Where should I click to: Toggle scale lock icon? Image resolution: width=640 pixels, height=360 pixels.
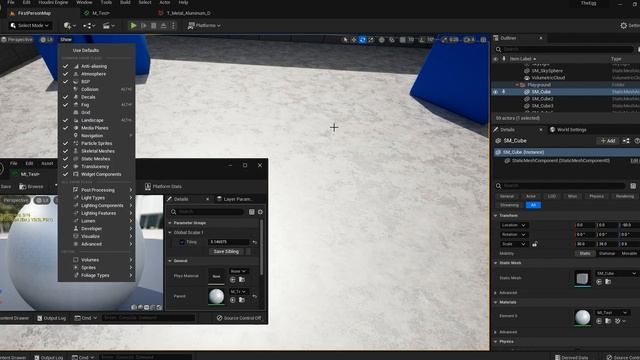[x=535, y=244]
